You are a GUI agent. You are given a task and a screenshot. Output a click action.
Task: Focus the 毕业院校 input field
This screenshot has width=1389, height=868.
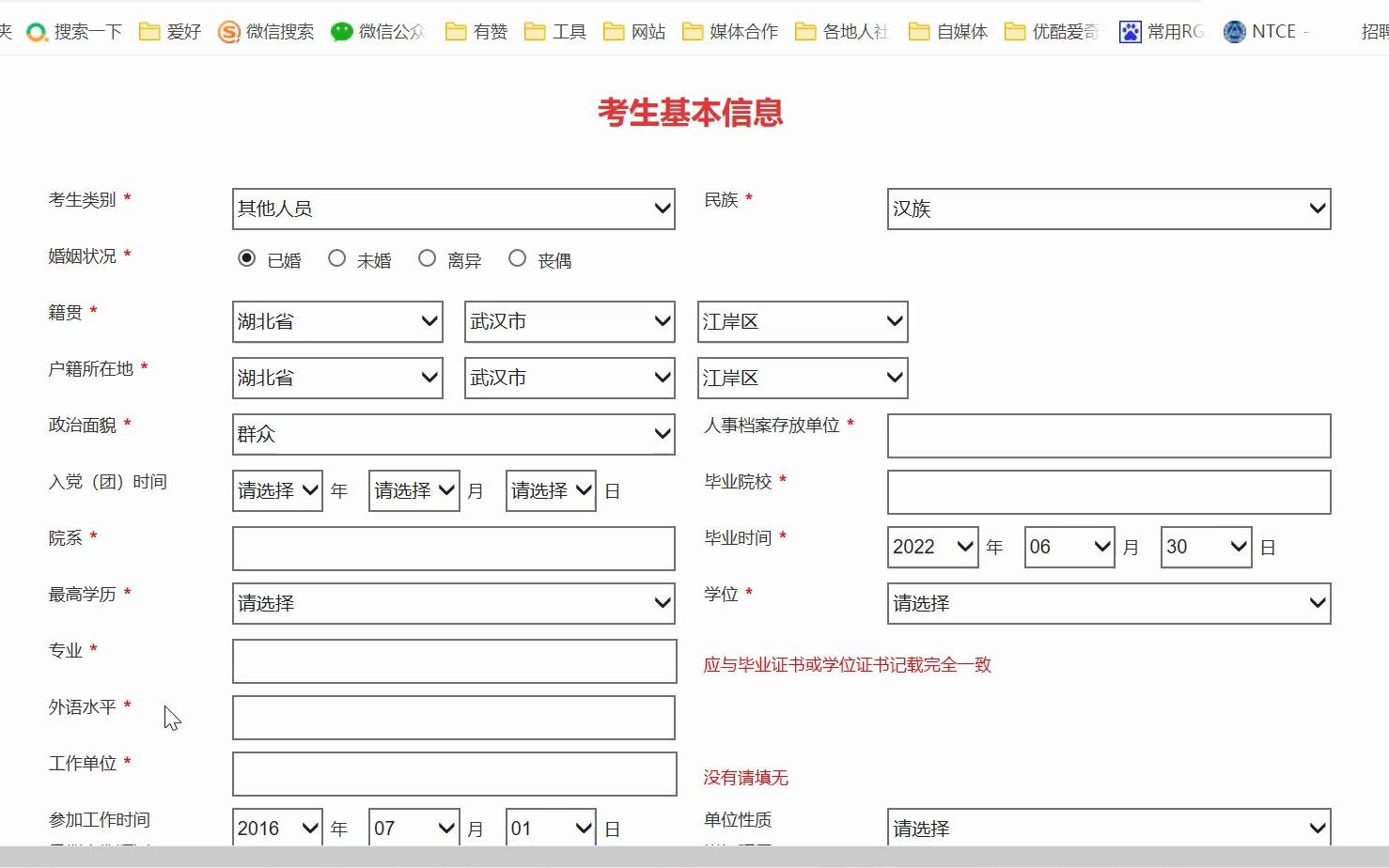1109,492
